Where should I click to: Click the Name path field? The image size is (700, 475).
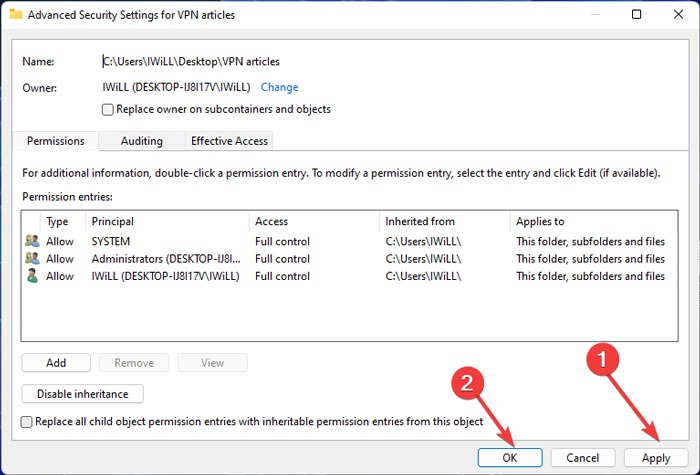click(191, 61)
